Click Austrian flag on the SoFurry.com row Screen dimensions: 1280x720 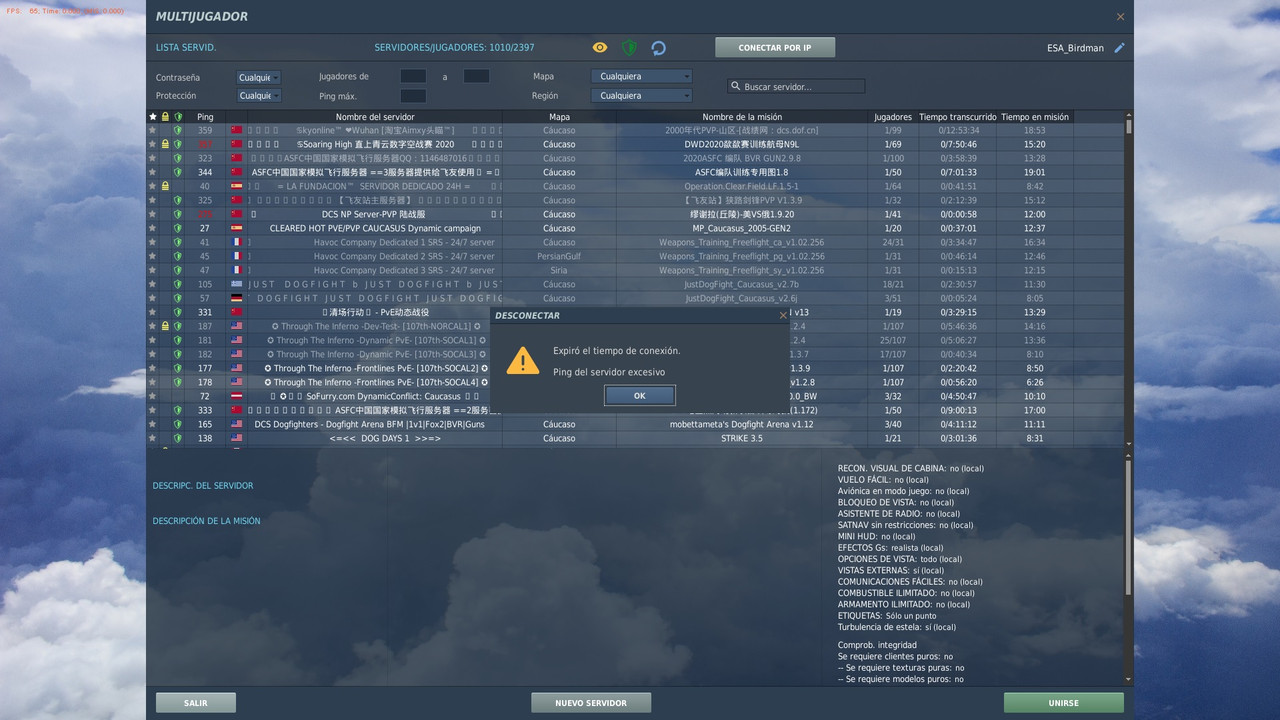tap(237, 396)
